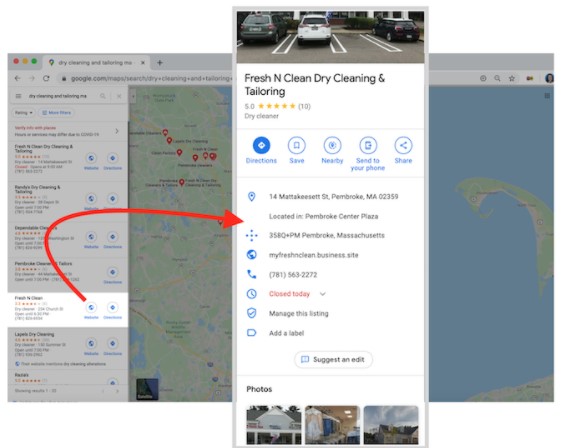
Task: Select the dry cleaning and tailoring browser tab
Action: (97, 63)
